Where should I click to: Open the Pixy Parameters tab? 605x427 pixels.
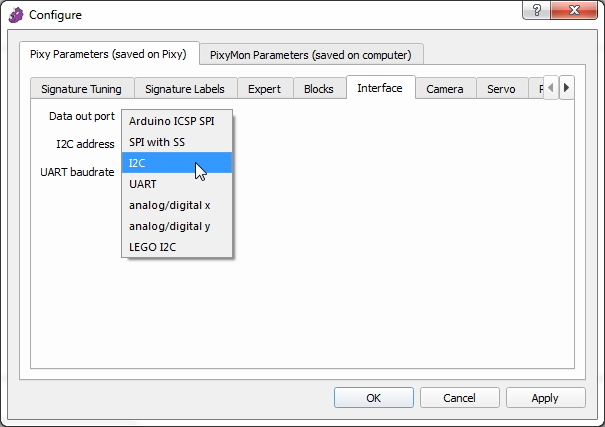pyautogui.click(x=109, y=53)
